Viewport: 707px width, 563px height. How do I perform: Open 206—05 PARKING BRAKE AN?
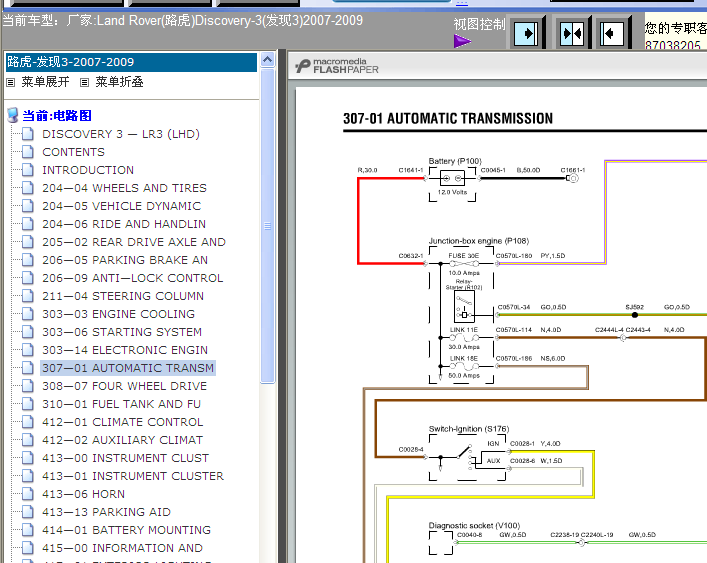[x=125, y=260]
